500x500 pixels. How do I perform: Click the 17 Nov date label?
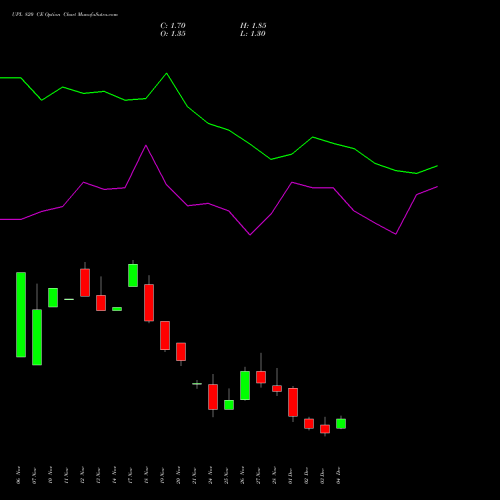pyautogui.click(x=130, y=475)
